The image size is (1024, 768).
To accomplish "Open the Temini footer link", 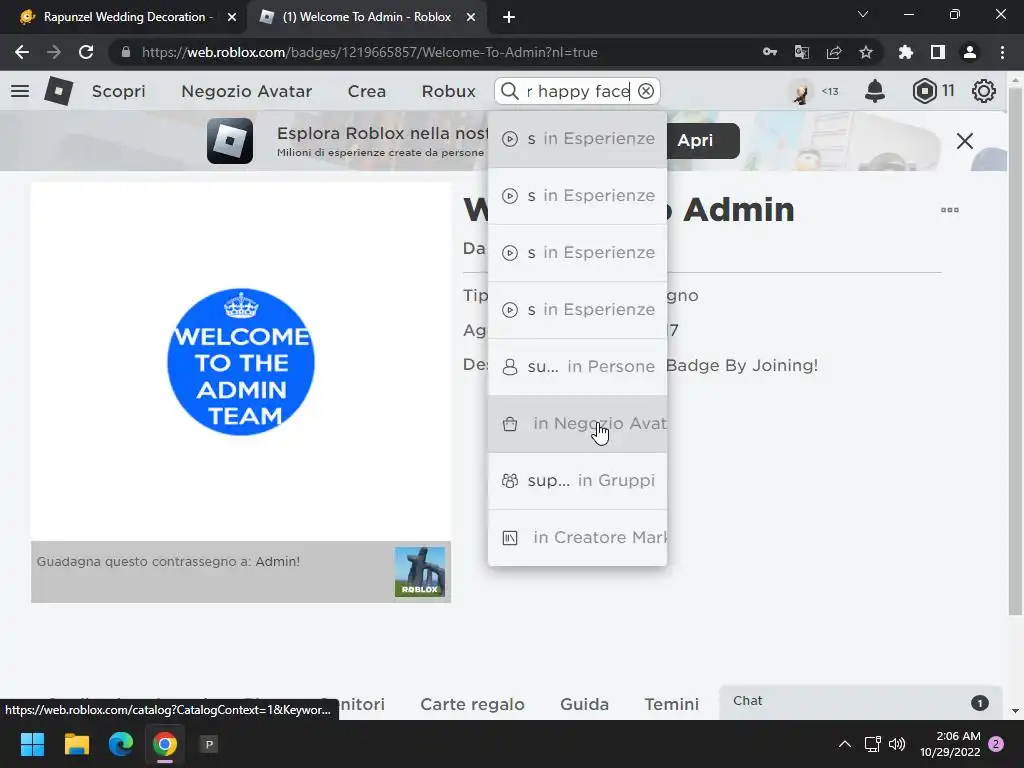I will coord(671,704).
